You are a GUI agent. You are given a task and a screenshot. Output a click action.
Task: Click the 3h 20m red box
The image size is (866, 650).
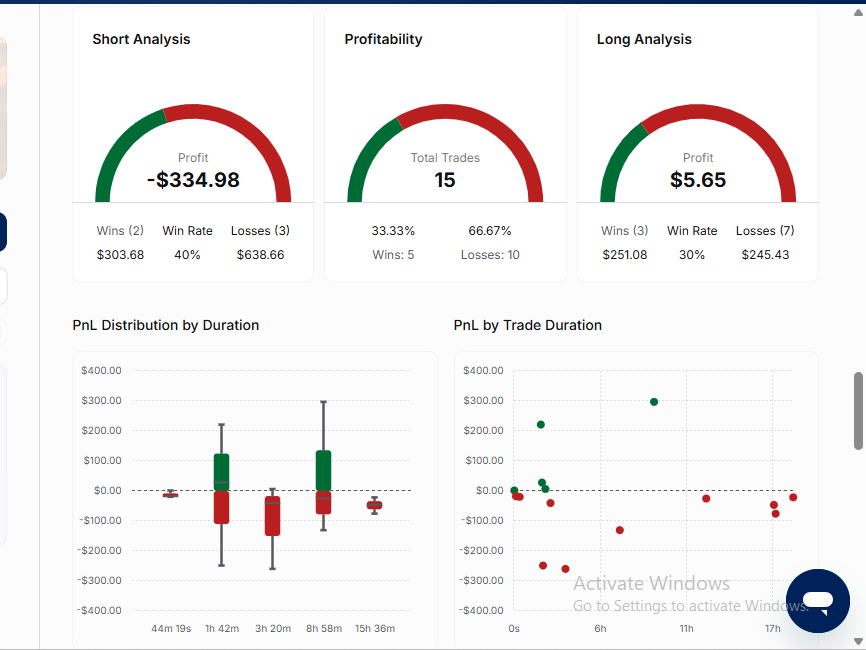(x=272, y=516)
